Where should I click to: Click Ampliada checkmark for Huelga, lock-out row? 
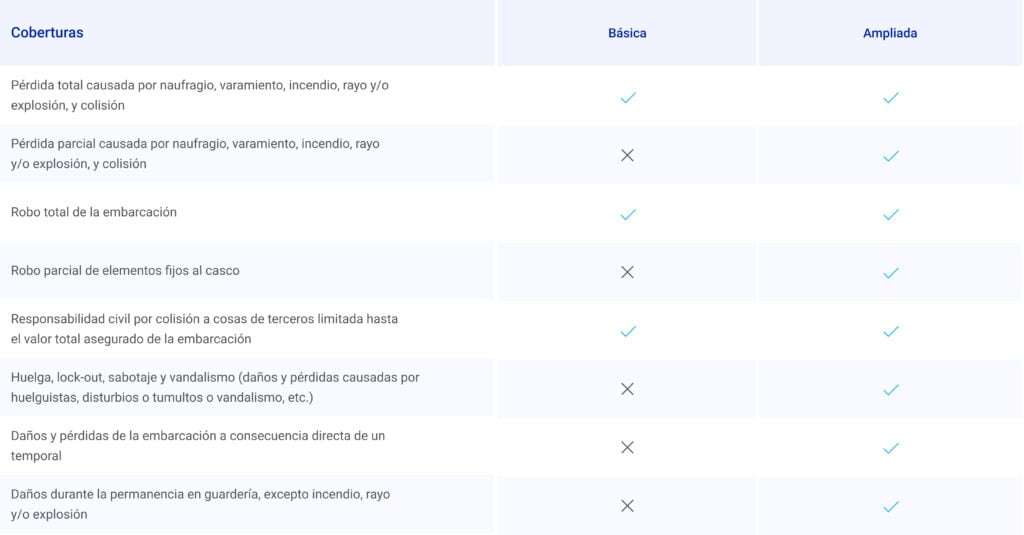[x=891, y=390]
